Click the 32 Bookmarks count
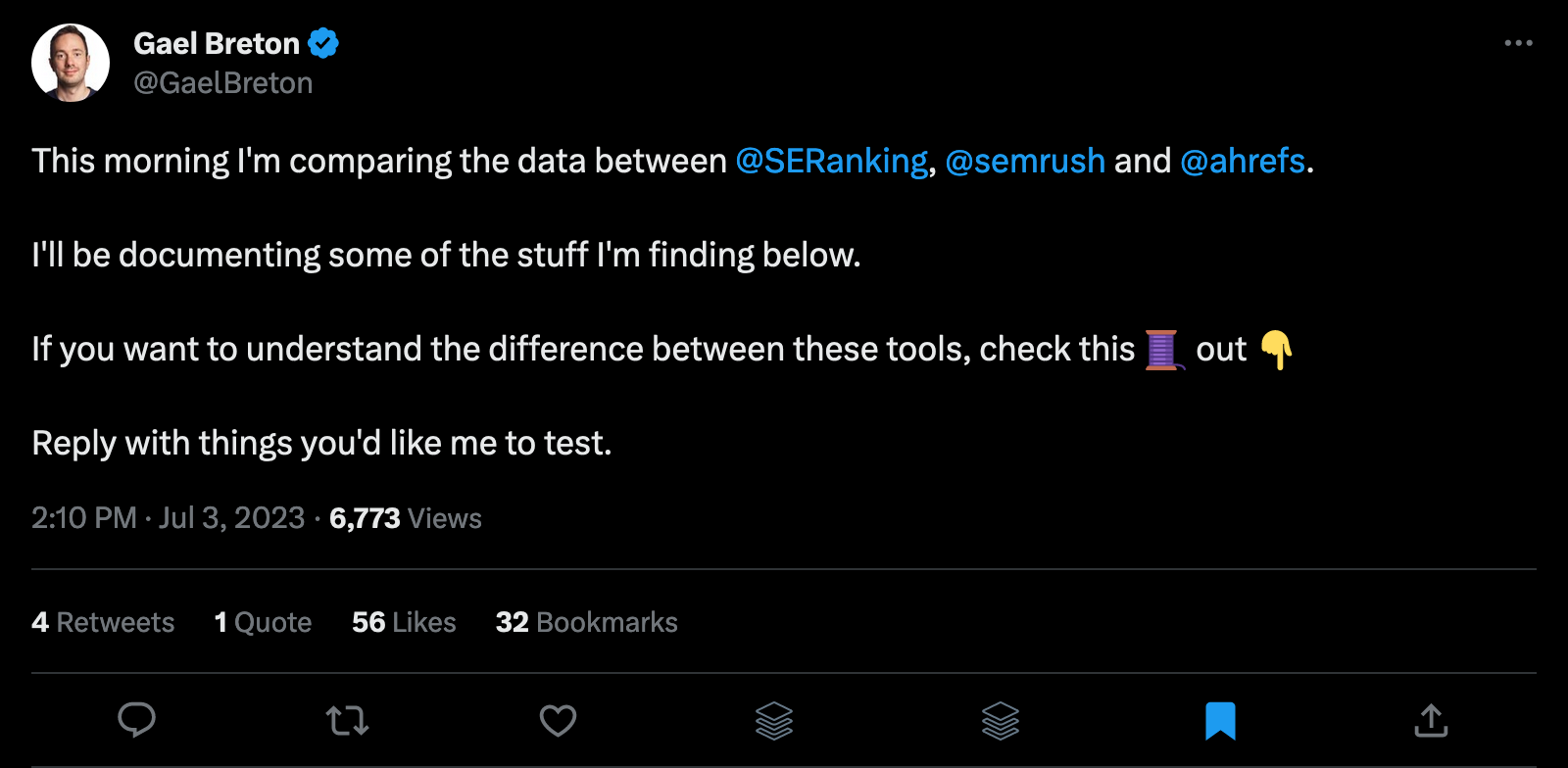This screenshot has width=1568, height=768. tap(586, 622)
